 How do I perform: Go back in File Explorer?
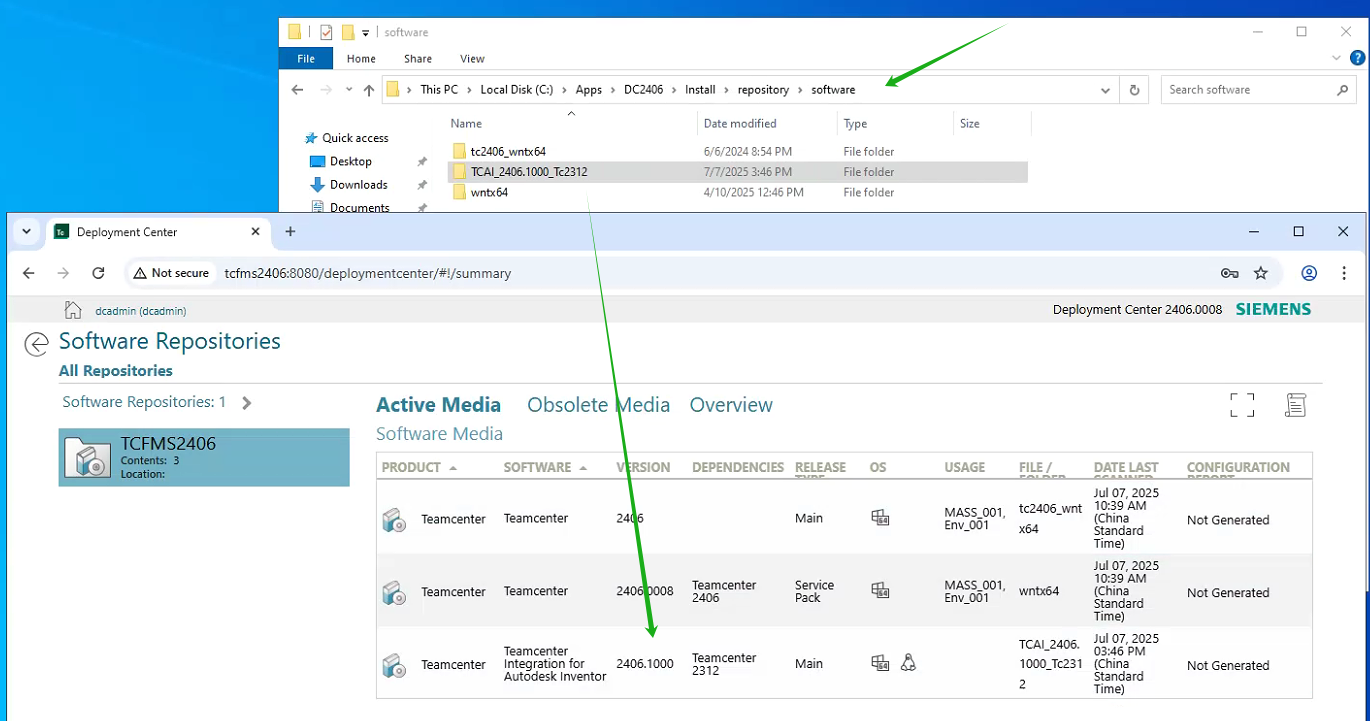tap(297, 90)
